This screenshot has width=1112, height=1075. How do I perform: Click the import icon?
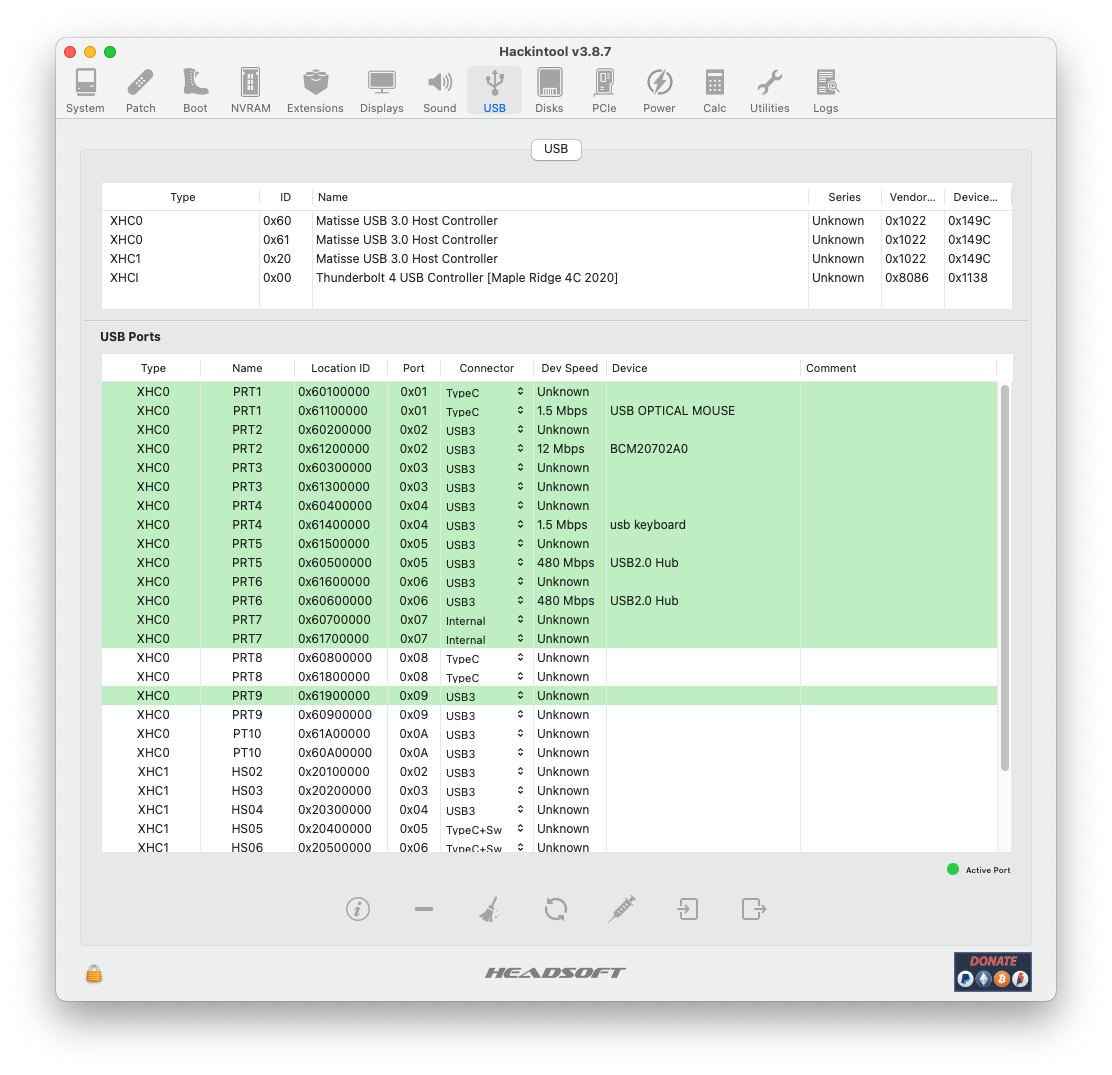point(688,909)
